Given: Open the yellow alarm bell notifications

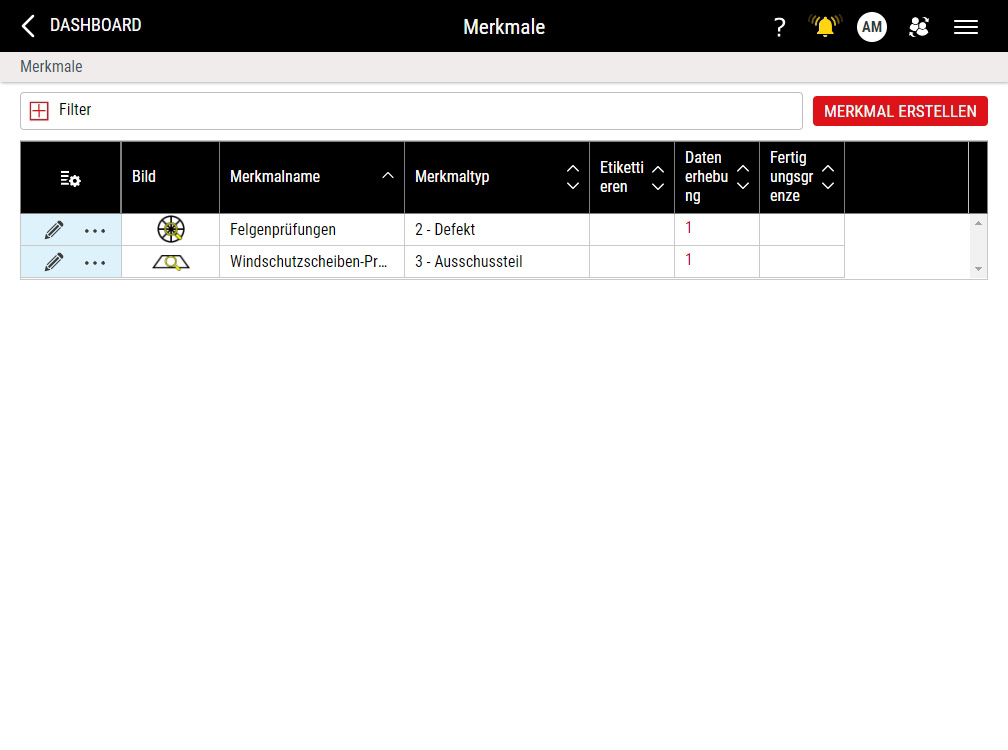Looking at the screenshot, I should (825, 27).
